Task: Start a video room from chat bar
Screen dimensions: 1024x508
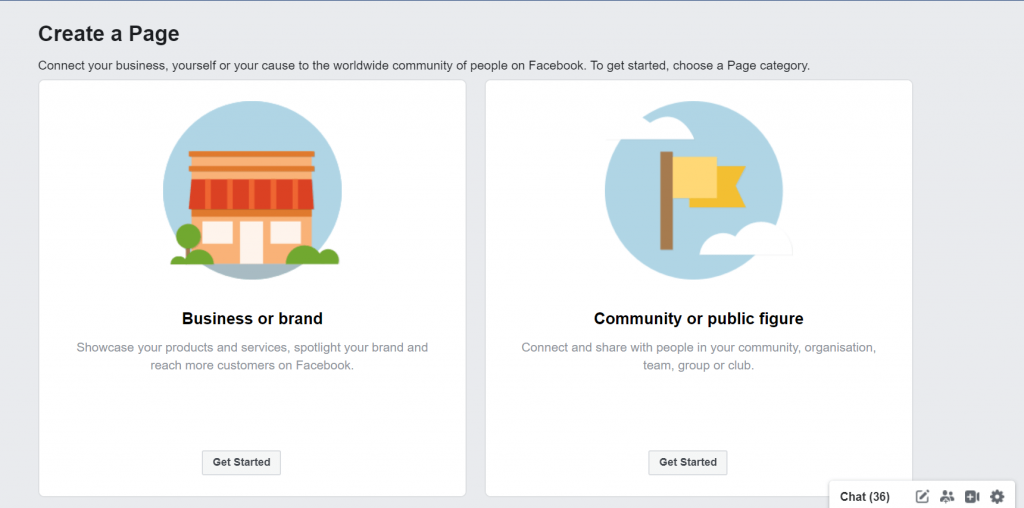Action: (x=972, y=496)
